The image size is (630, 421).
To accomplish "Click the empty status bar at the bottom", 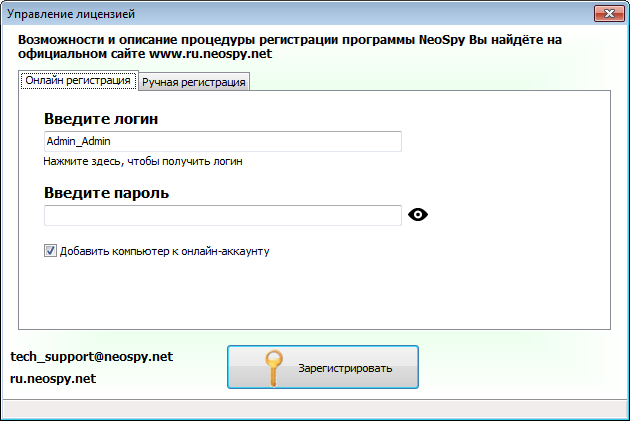I will pos(315,410).
